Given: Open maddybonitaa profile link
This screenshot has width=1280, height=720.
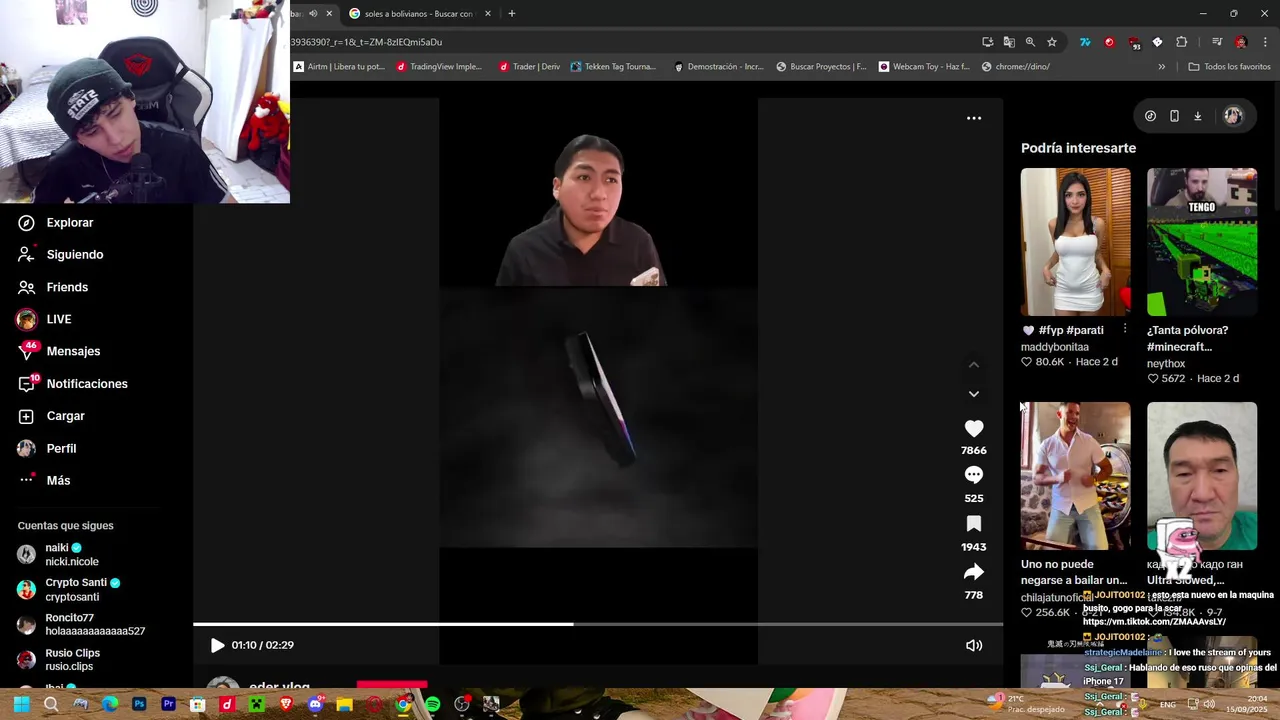Looking at the screenshot, I should [1055, 347].
